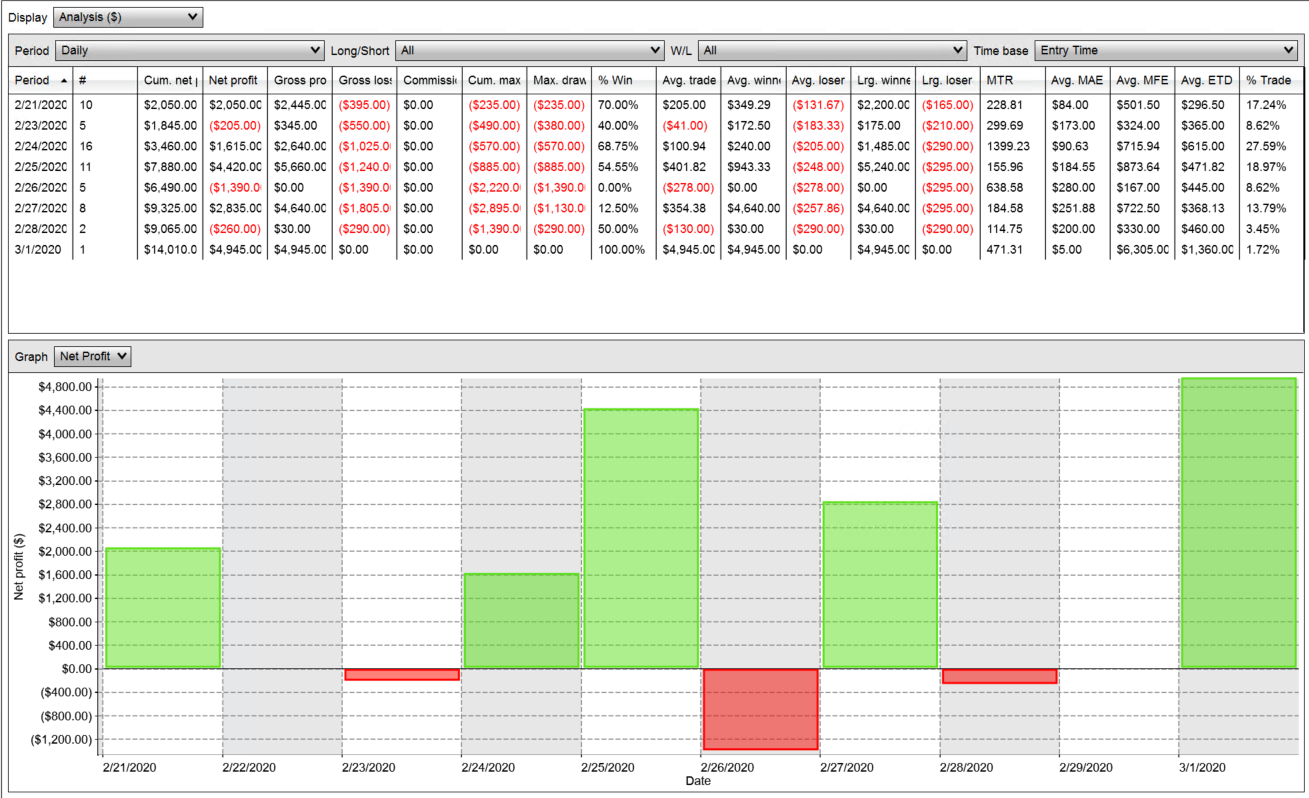Viewport: 1309px width, 798px height.
Task: Sort by the Net profit column header
Action: (235, 80)
